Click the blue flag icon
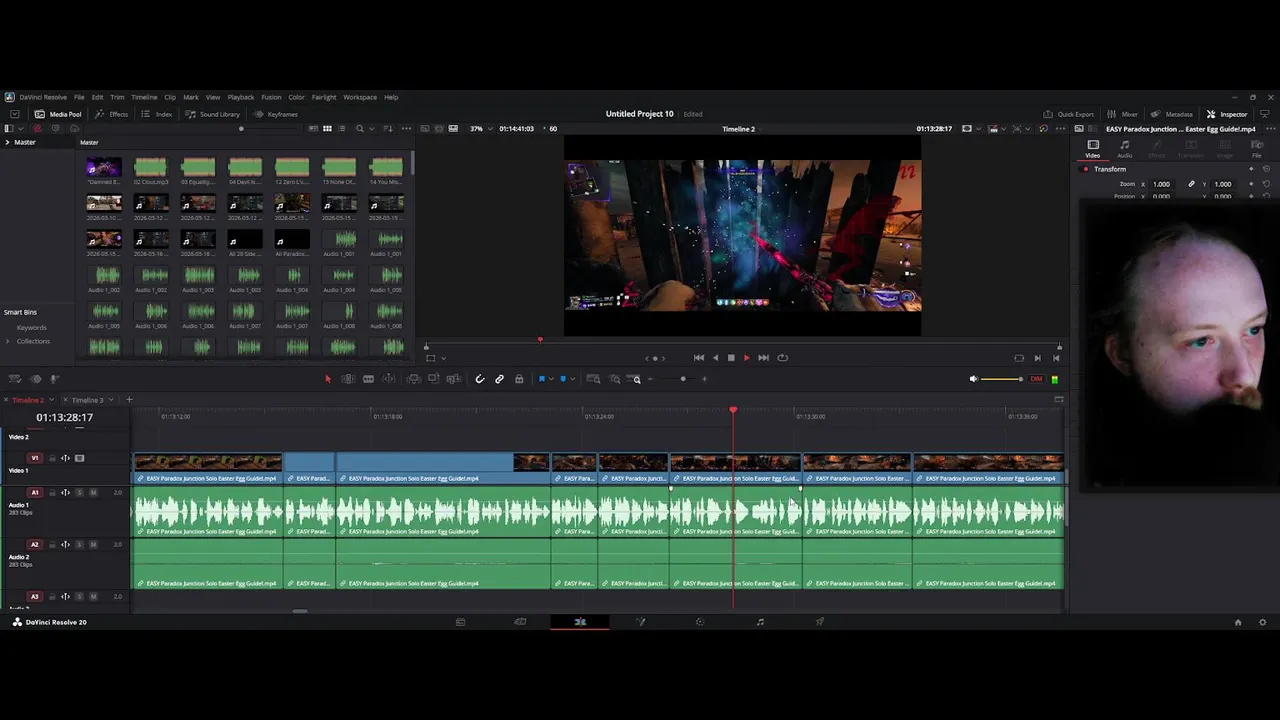 pos(542,379)
